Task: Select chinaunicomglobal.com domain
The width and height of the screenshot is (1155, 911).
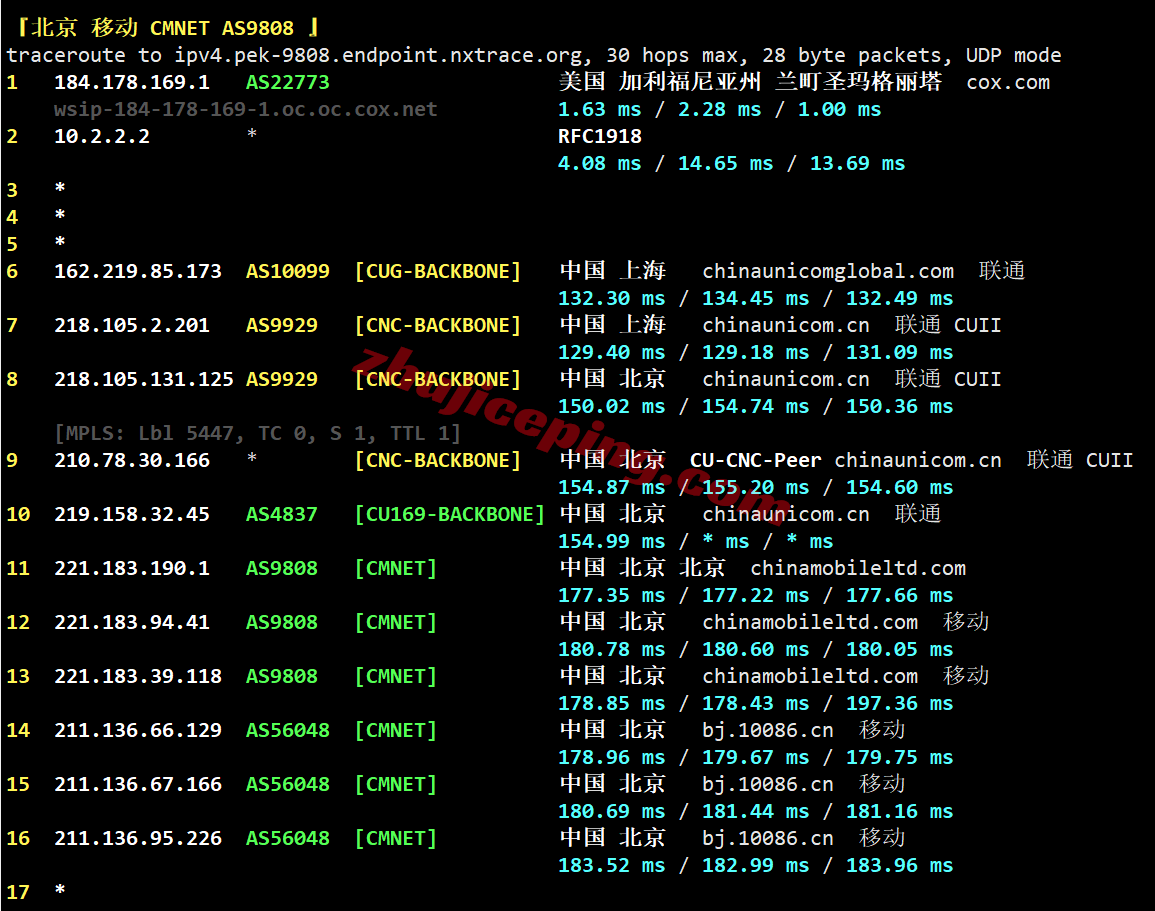Action: coord(828,271)
